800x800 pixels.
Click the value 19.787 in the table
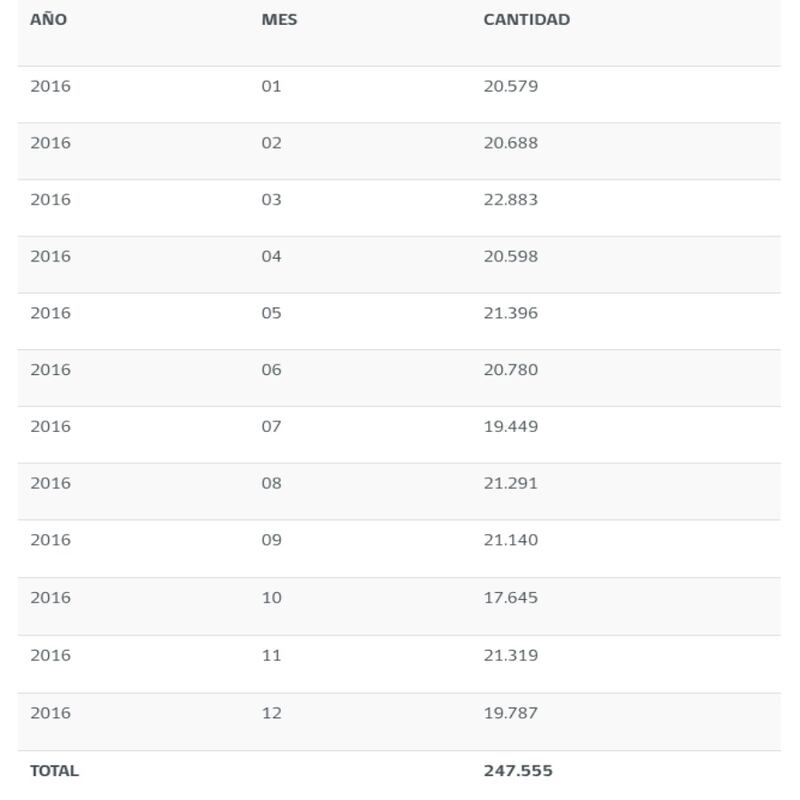(511, 712)
